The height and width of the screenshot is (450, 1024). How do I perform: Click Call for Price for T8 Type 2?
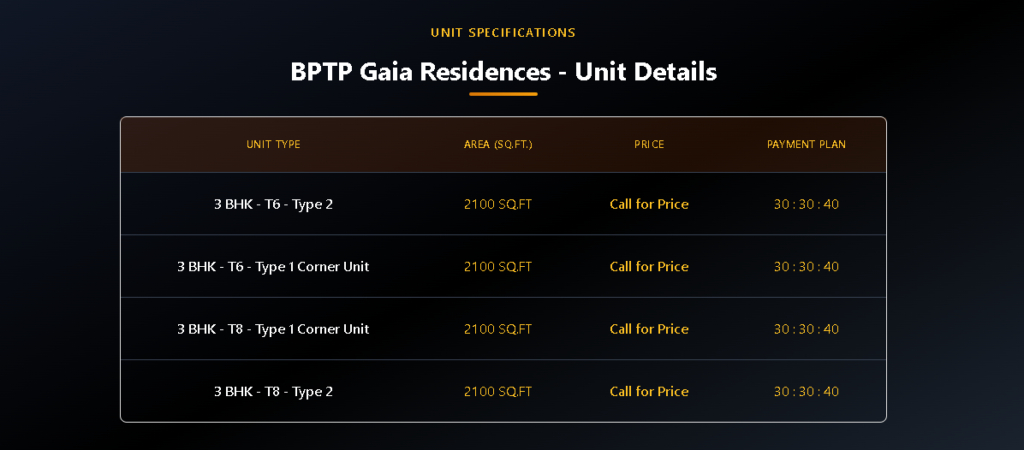pyautogui.click(x=649, y=392)
